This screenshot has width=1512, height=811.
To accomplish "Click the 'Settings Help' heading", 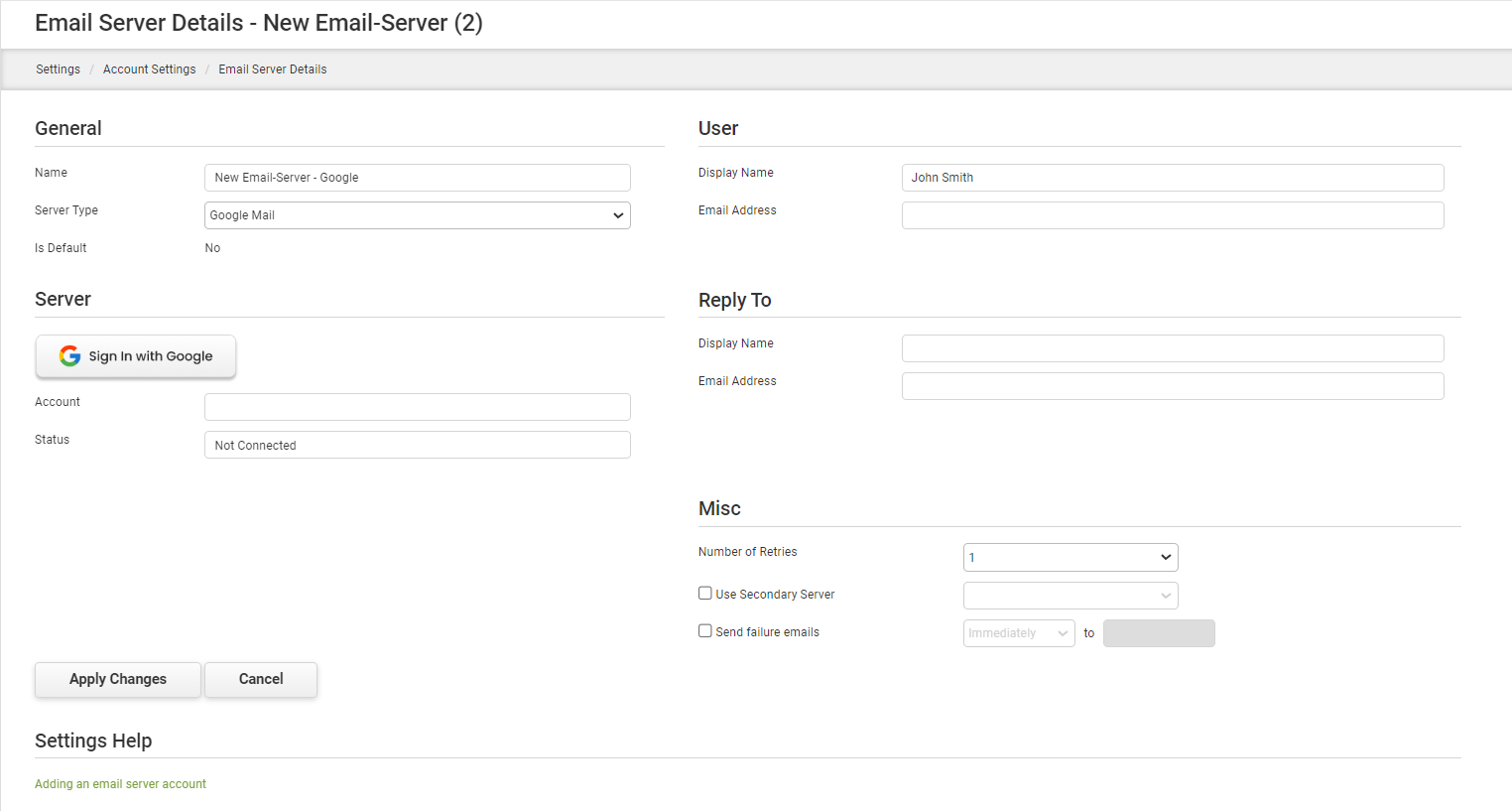I will coord(93,741).
